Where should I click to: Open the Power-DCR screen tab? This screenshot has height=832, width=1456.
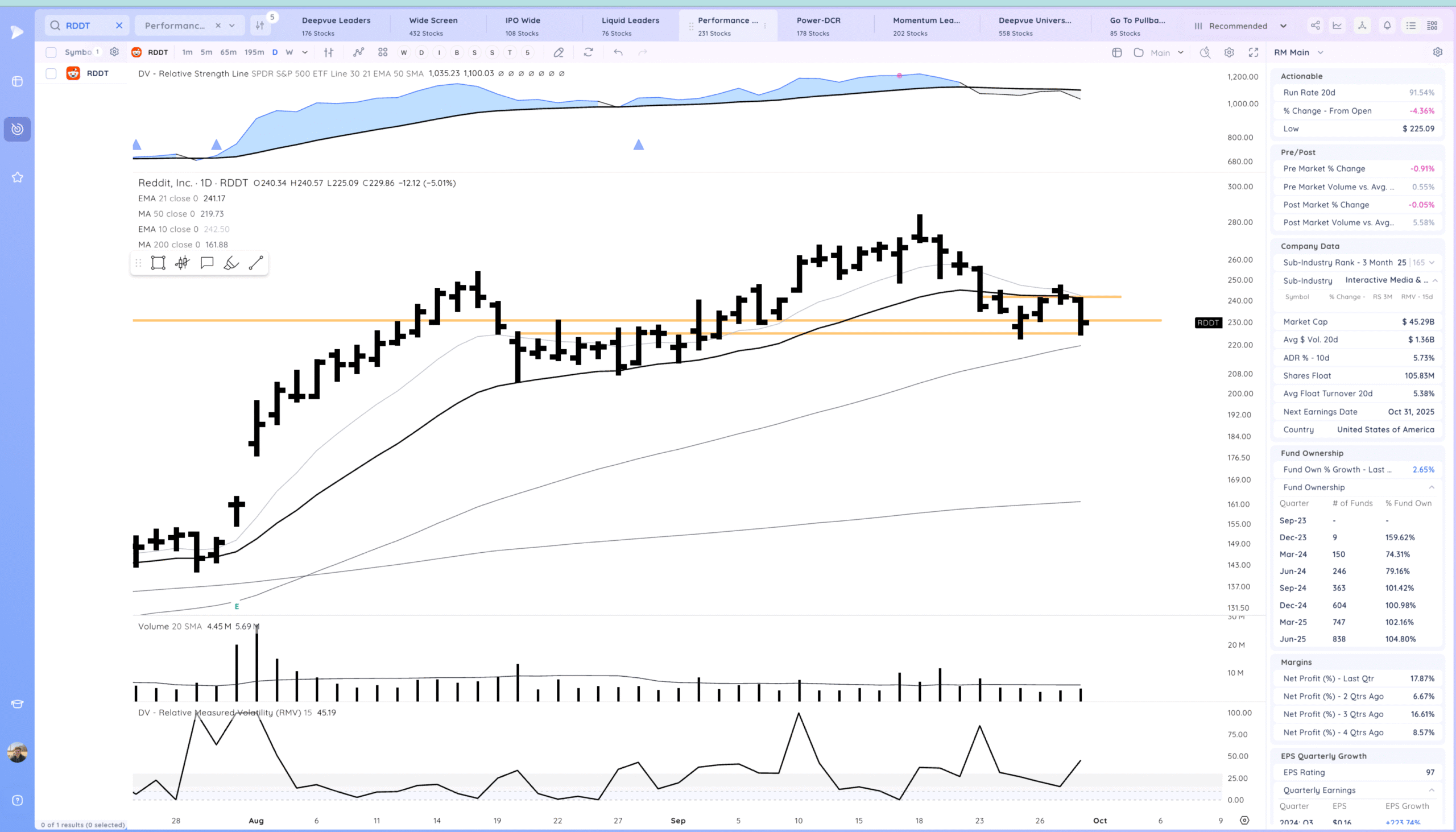(x=818, y=26)
